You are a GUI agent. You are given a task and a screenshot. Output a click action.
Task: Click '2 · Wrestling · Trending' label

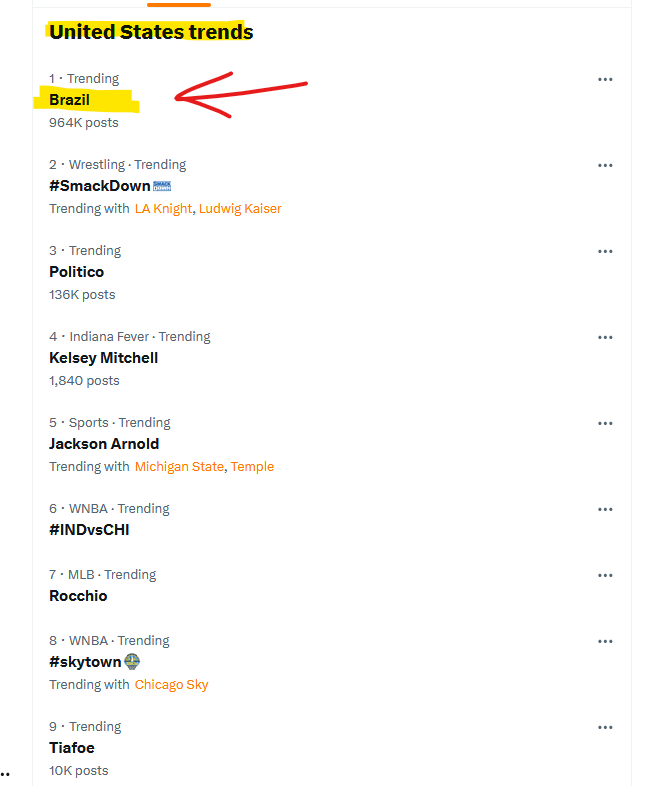click(117, 165)
